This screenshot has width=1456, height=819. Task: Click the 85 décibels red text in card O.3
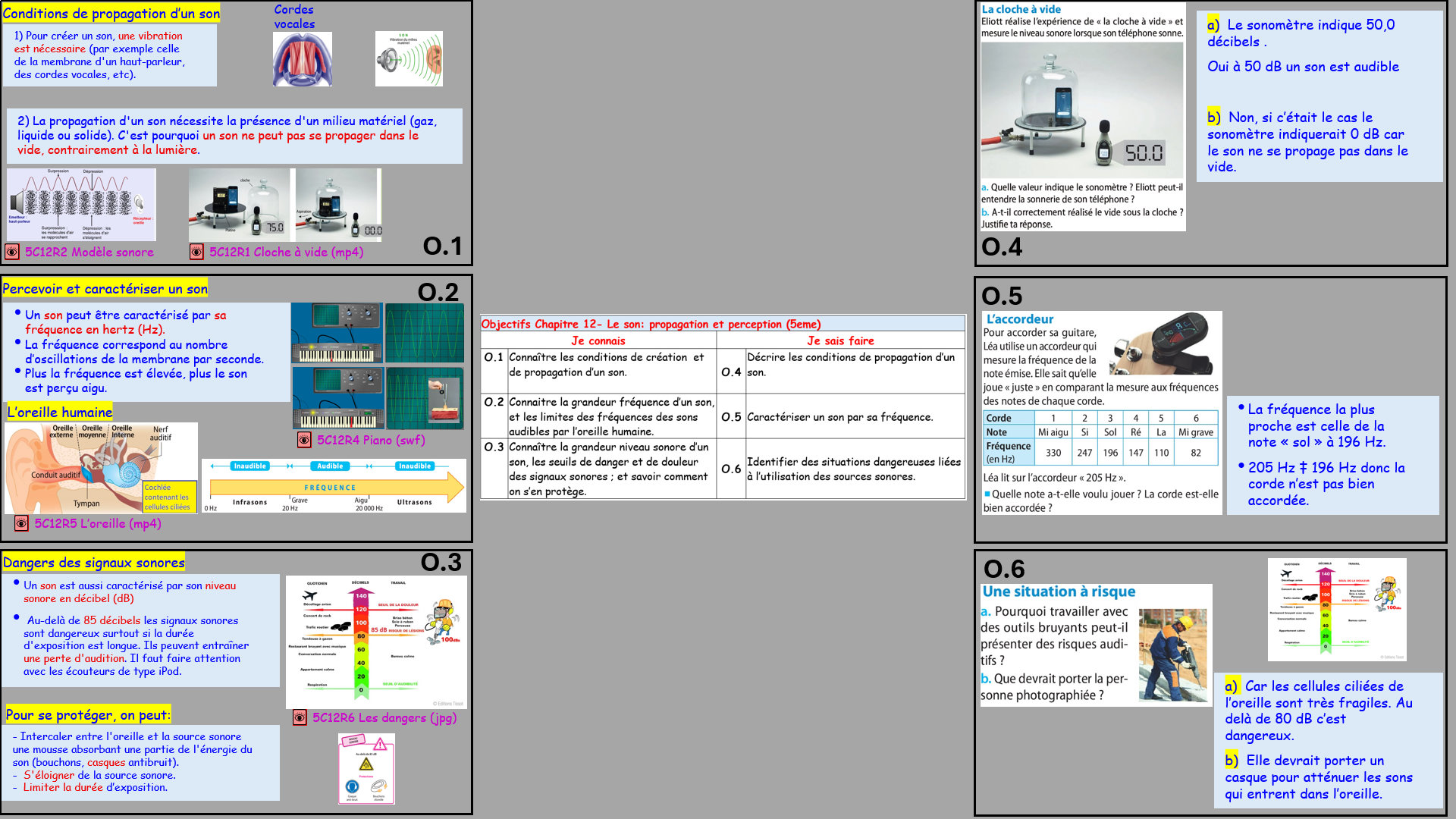click(x=112, y=620)
